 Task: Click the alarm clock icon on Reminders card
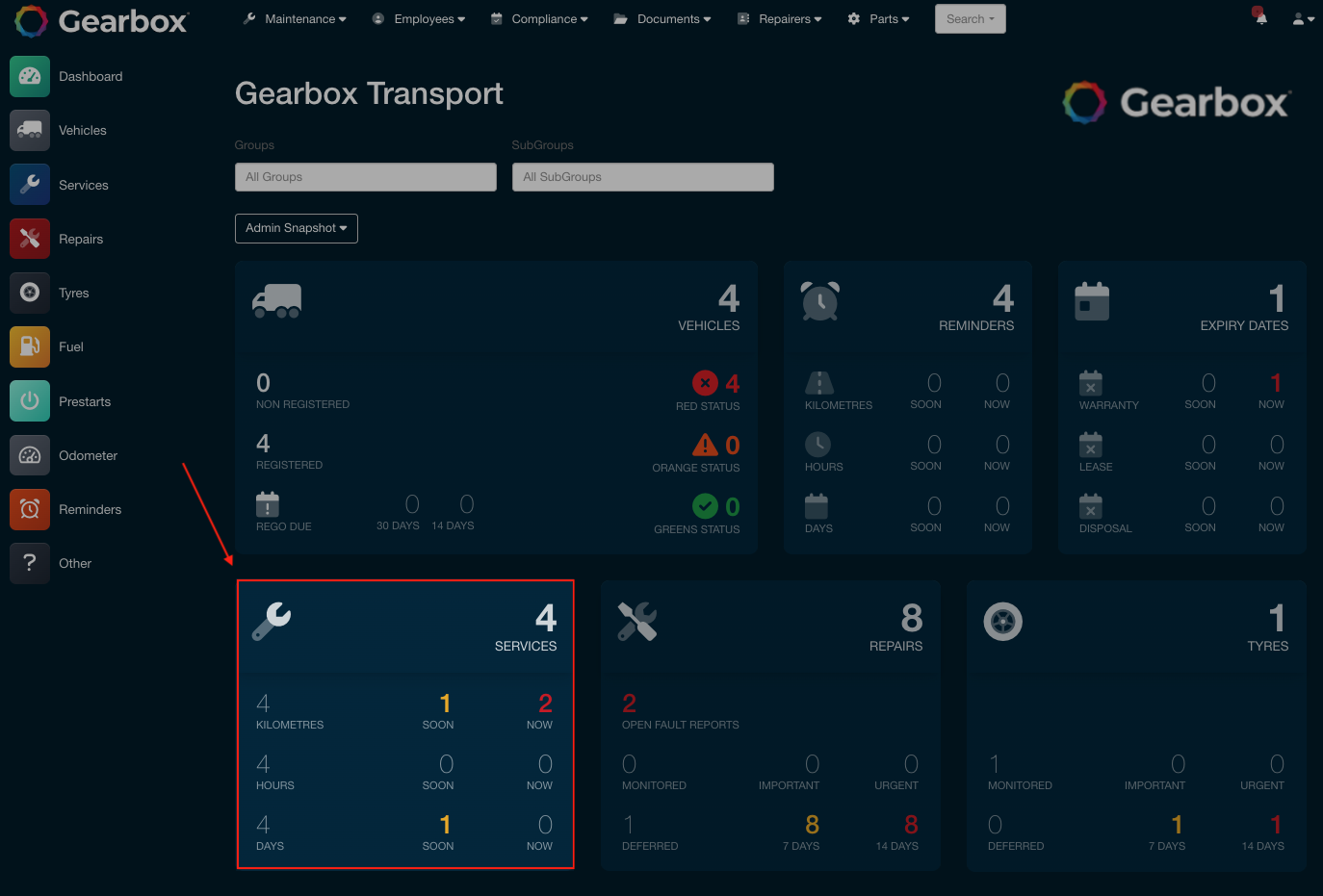point(820,301)
